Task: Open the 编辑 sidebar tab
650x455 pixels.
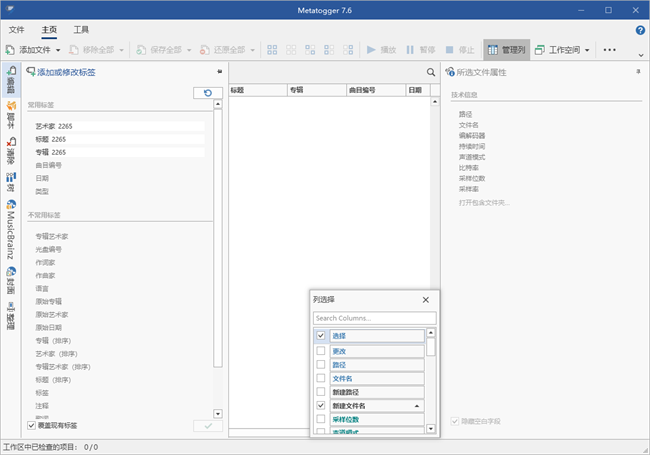Action: point(10,80)
